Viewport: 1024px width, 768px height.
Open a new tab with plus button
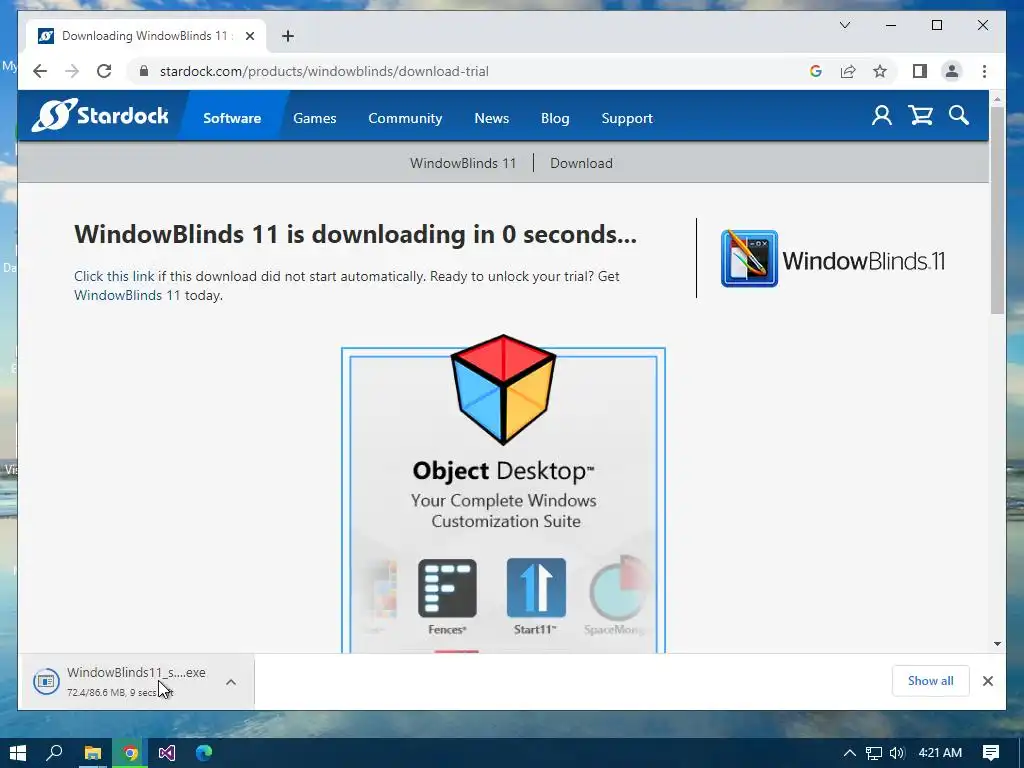pos(288,36)
